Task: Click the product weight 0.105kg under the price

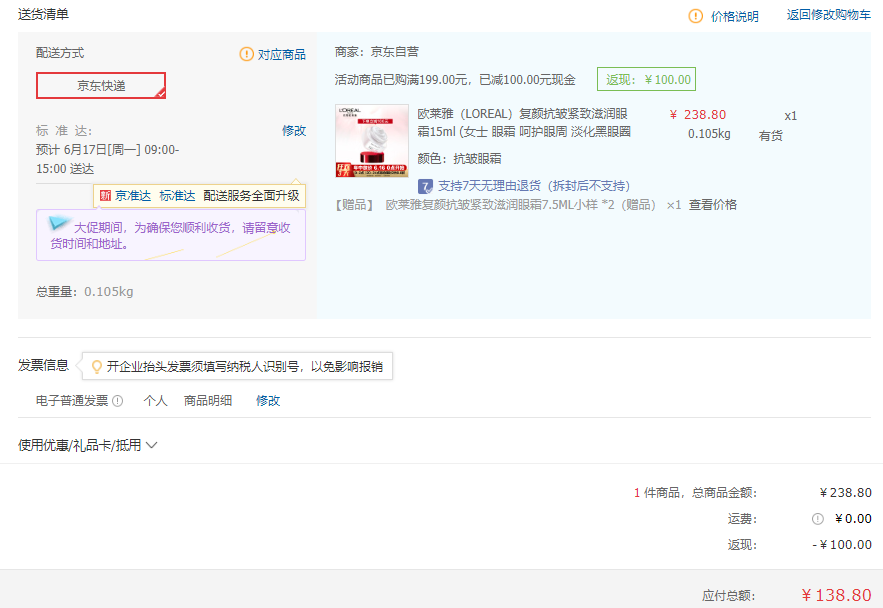Action: pos(709,134)
